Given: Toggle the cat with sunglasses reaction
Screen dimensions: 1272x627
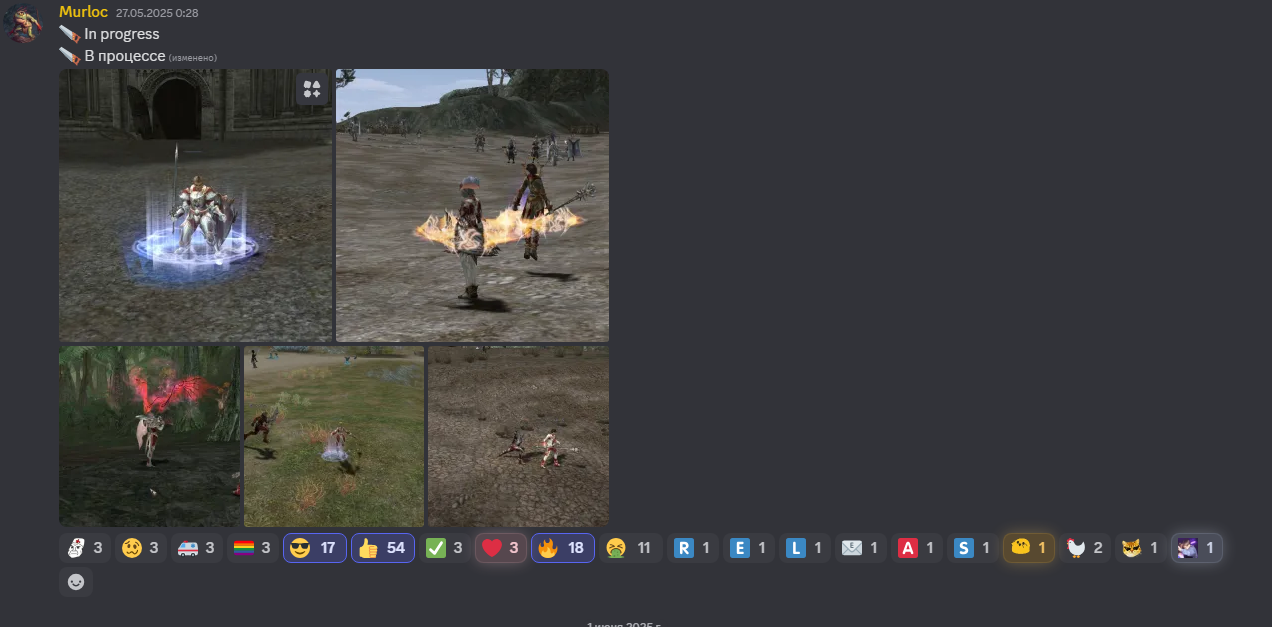Looking at the screenshot, I should tap(1141, 548).
